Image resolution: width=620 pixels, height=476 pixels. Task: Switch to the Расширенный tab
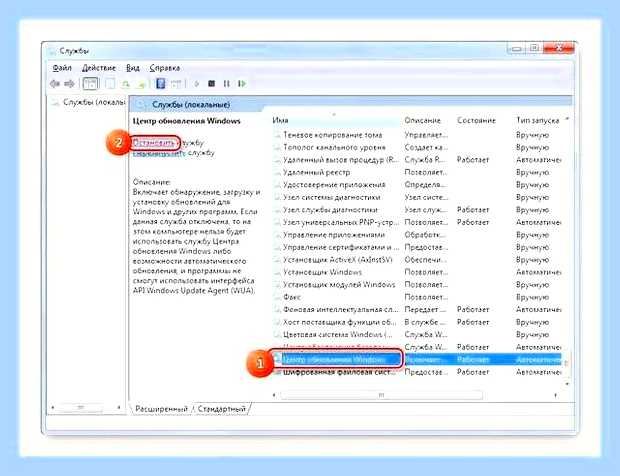pyautogui.click(x=161, y=409)
